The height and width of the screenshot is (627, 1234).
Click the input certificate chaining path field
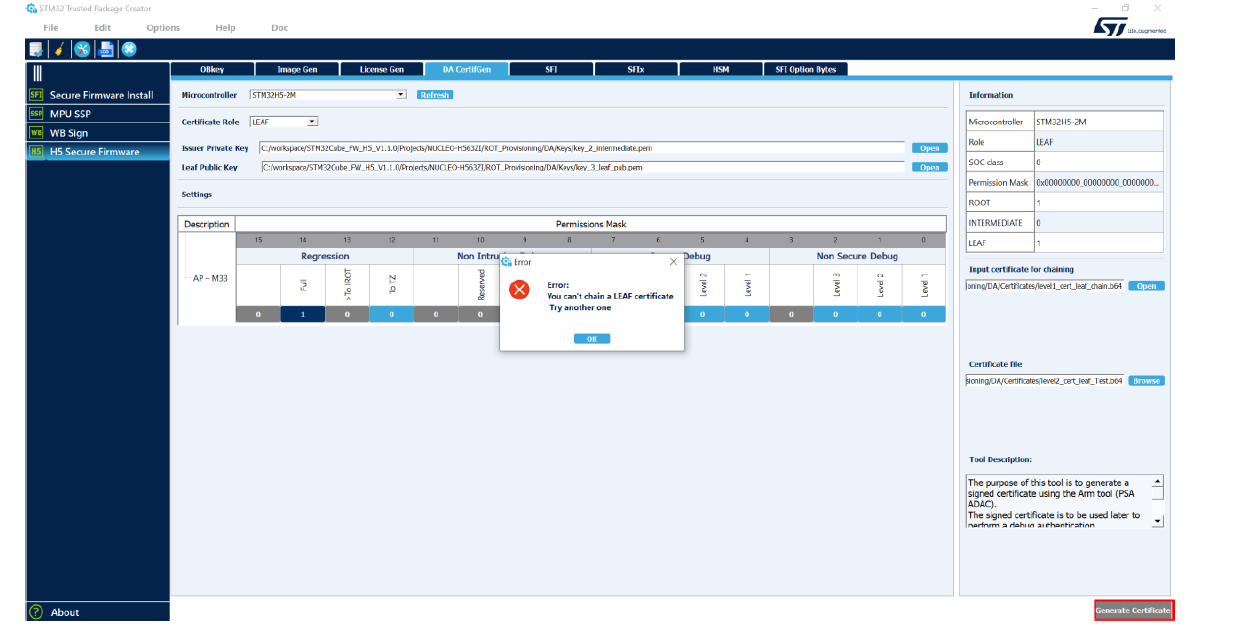(x=1044, y=286)
